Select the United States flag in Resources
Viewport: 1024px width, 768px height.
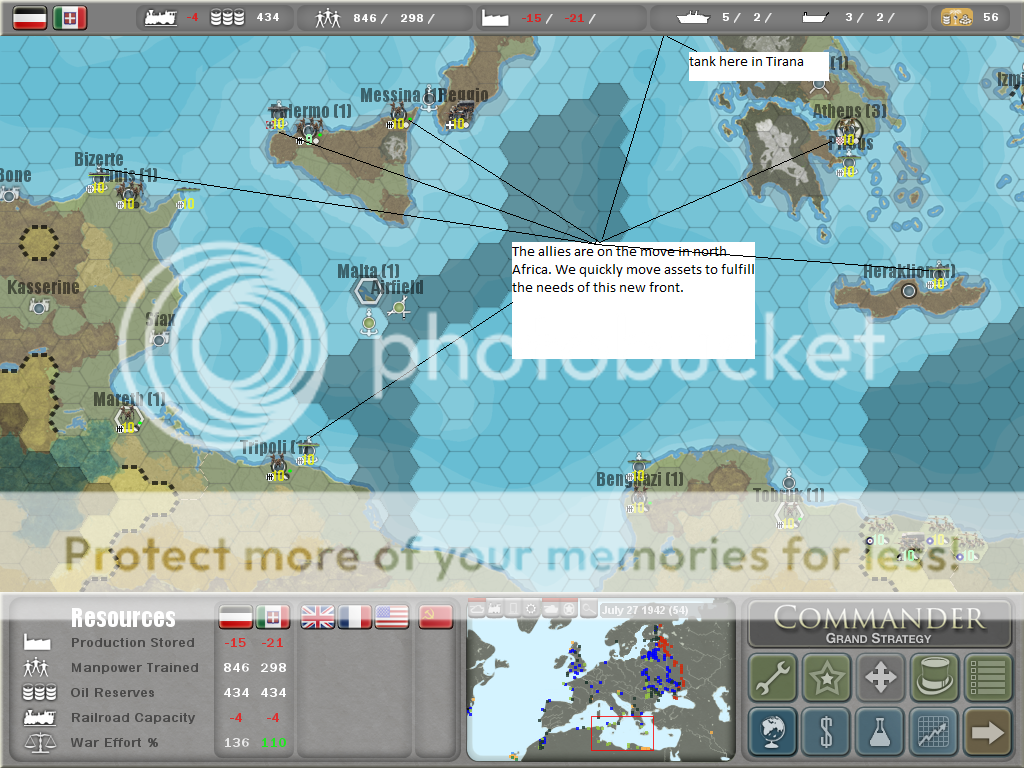coord(392,617)
